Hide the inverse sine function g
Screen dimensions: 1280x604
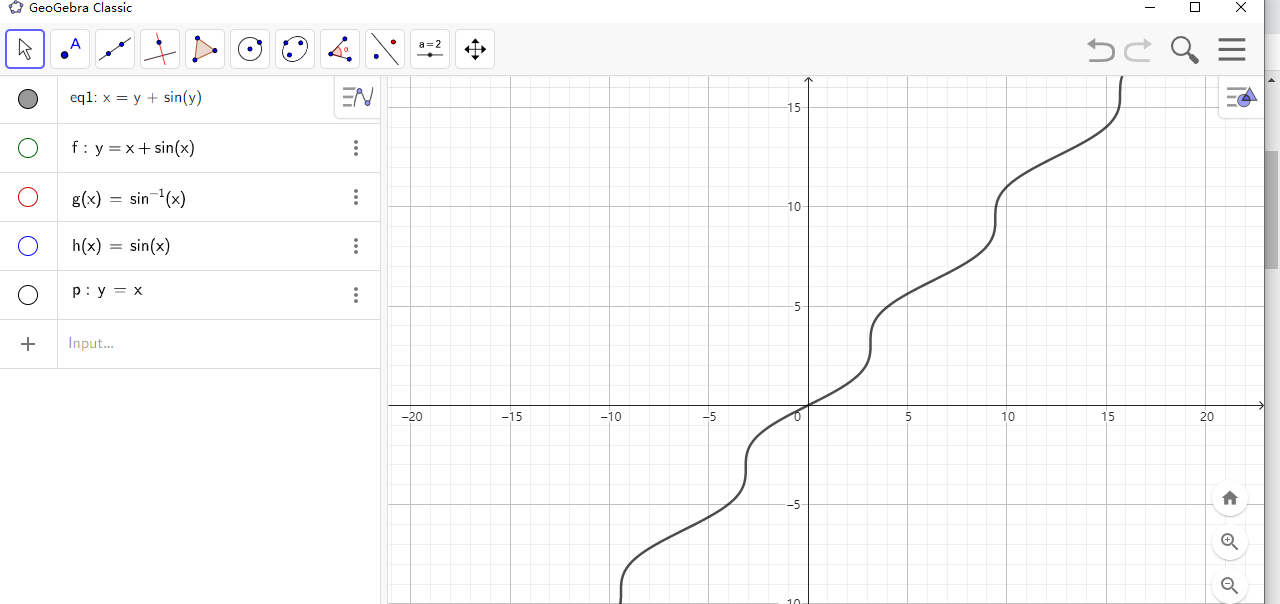click(28, 197)
